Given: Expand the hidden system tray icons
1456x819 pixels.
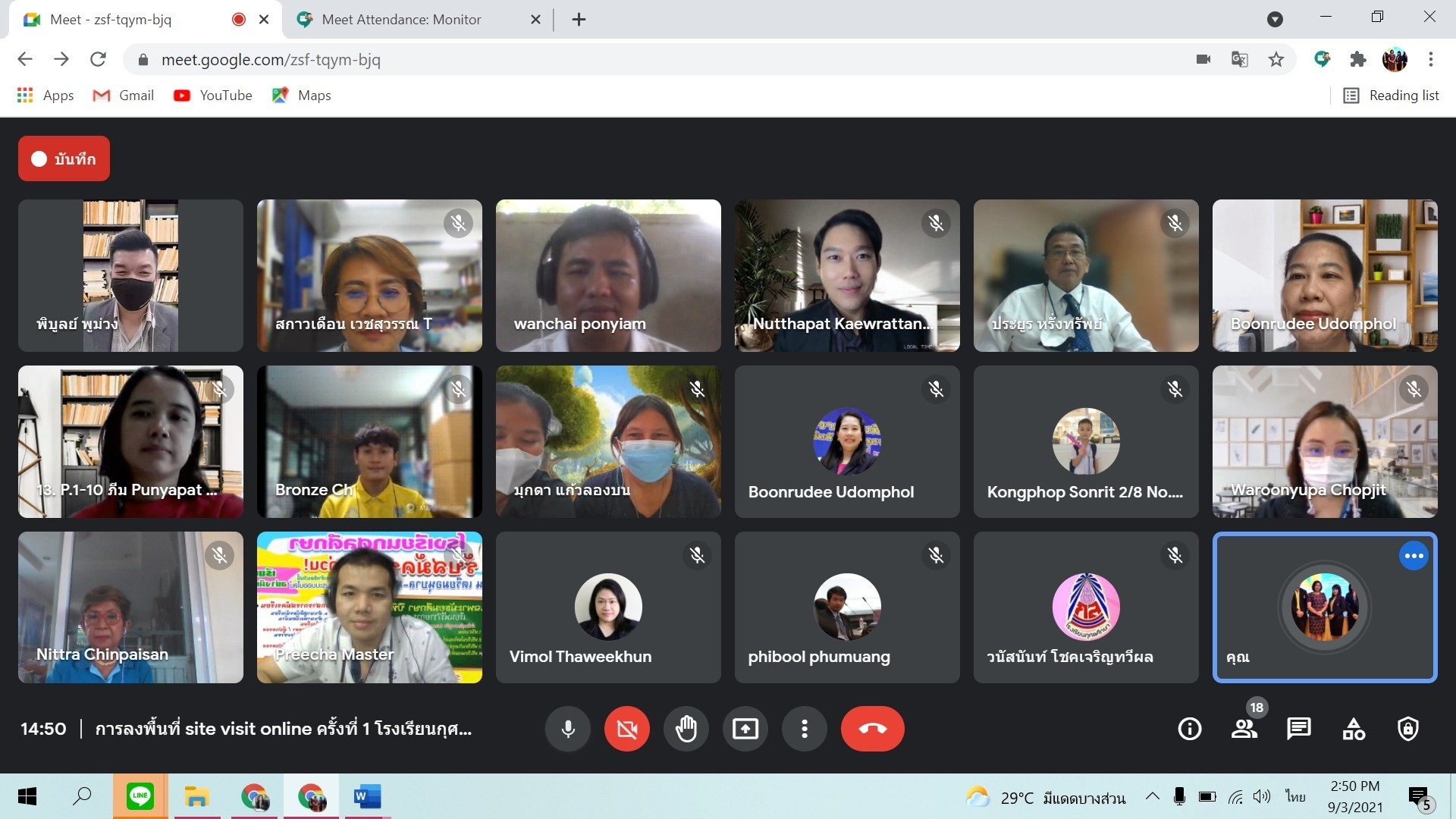Looking at the screenshot, I should pos(1152,796).
